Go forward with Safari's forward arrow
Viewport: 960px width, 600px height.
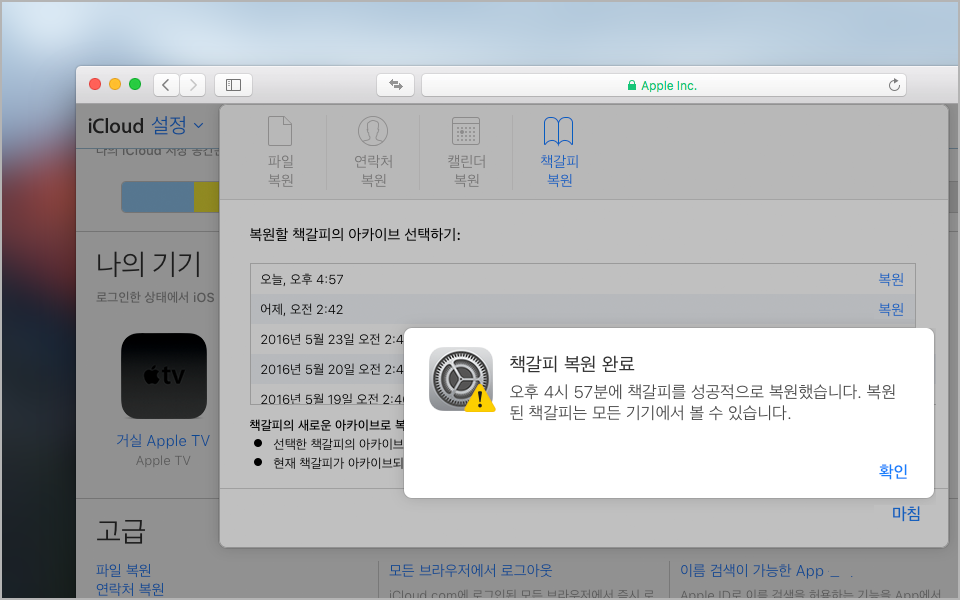[193, 84]
